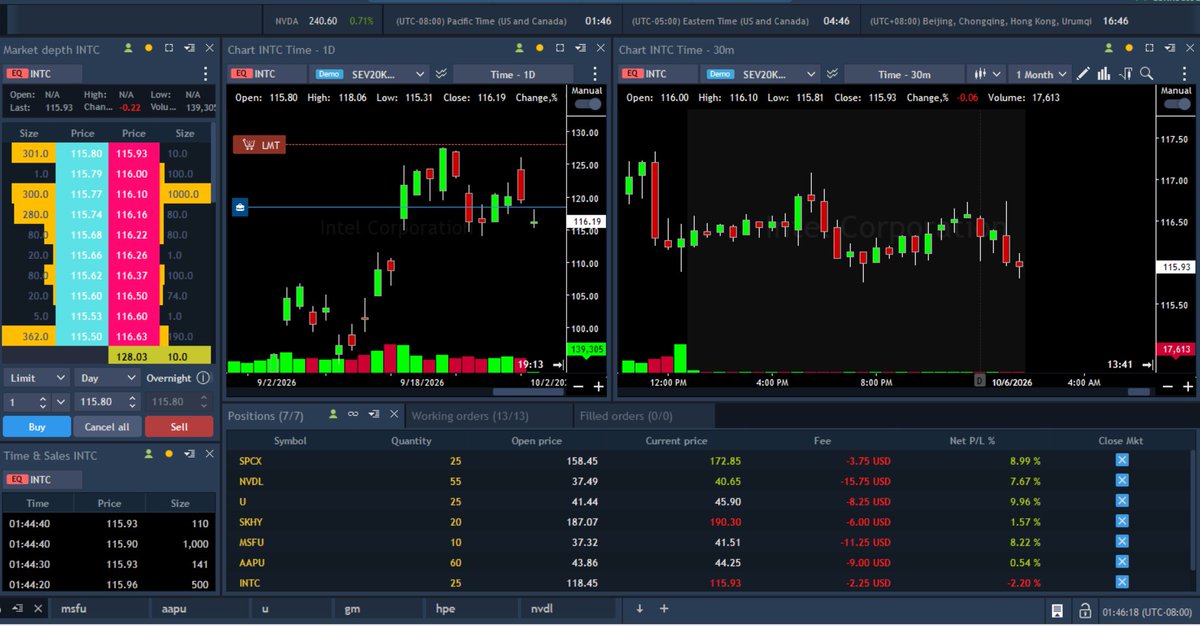Viewport: 1200px width, 626px height.
Task: Open indicators bar icon in 30m chart
Action: (x=1104, y=73)
